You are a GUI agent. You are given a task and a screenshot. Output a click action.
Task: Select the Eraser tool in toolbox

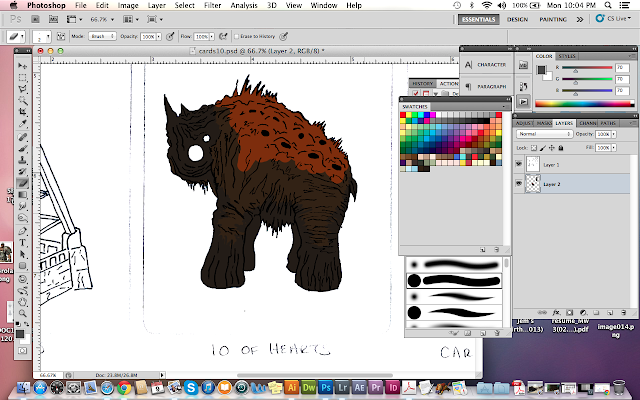coord(22,183)
